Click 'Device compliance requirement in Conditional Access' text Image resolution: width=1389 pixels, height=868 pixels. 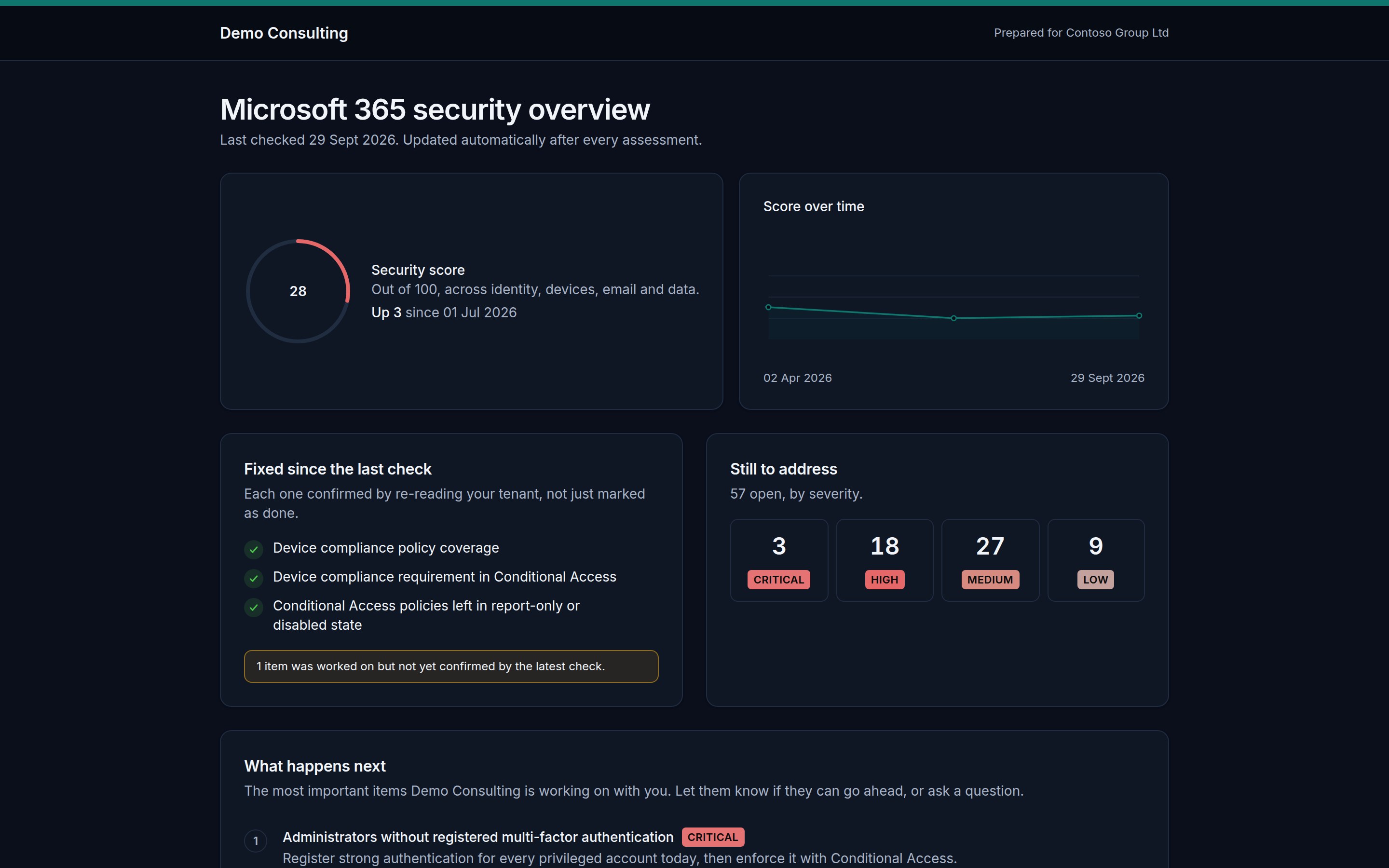pos(444,576)
